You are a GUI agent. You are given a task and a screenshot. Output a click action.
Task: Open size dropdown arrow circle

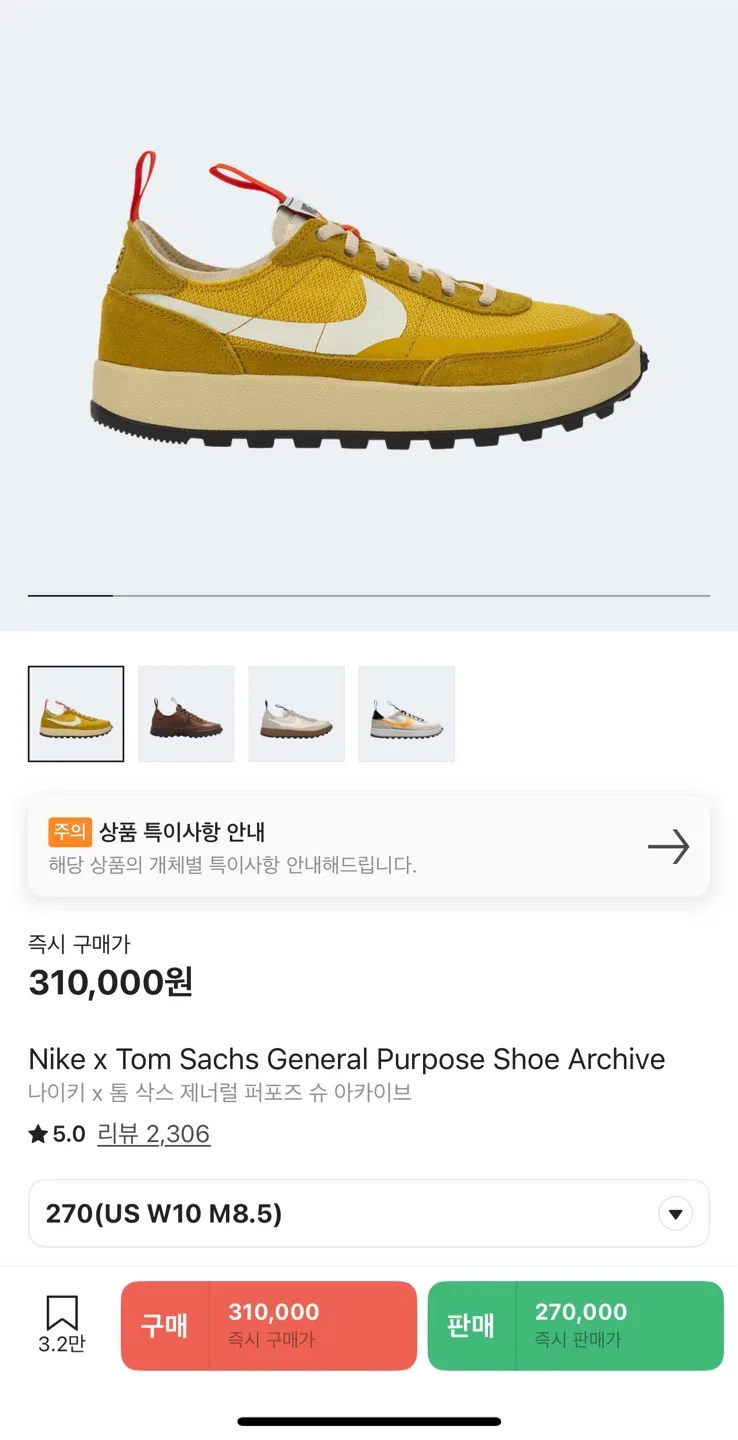tap(675, 1214)
